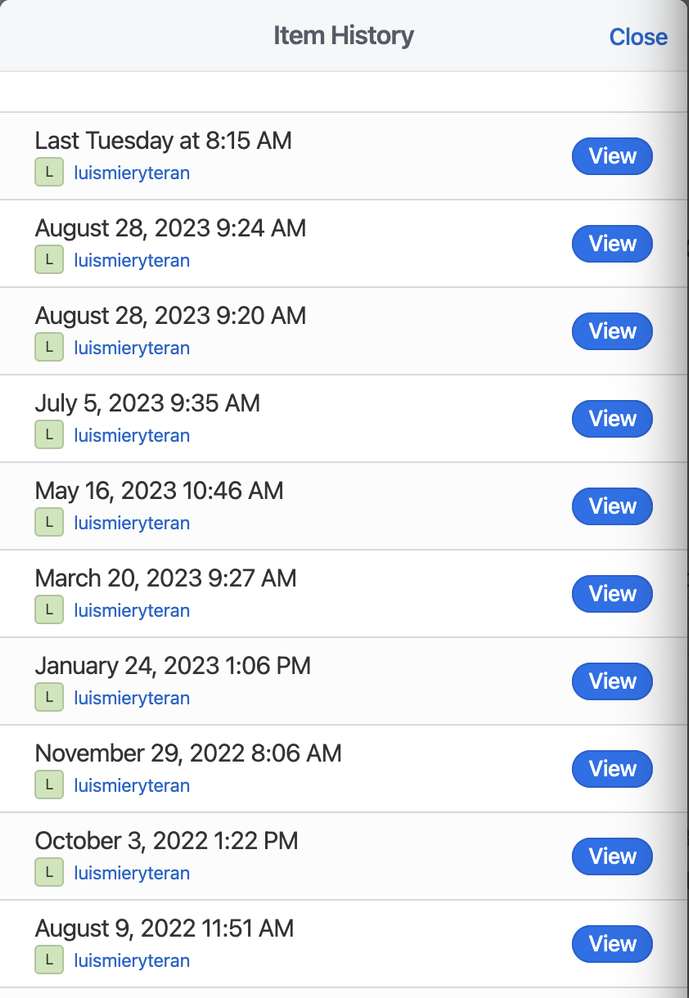Screen dimensions: 689x998
Task: Click the avatar icon under January 24, 2023
Action: [x=49, y=698]
